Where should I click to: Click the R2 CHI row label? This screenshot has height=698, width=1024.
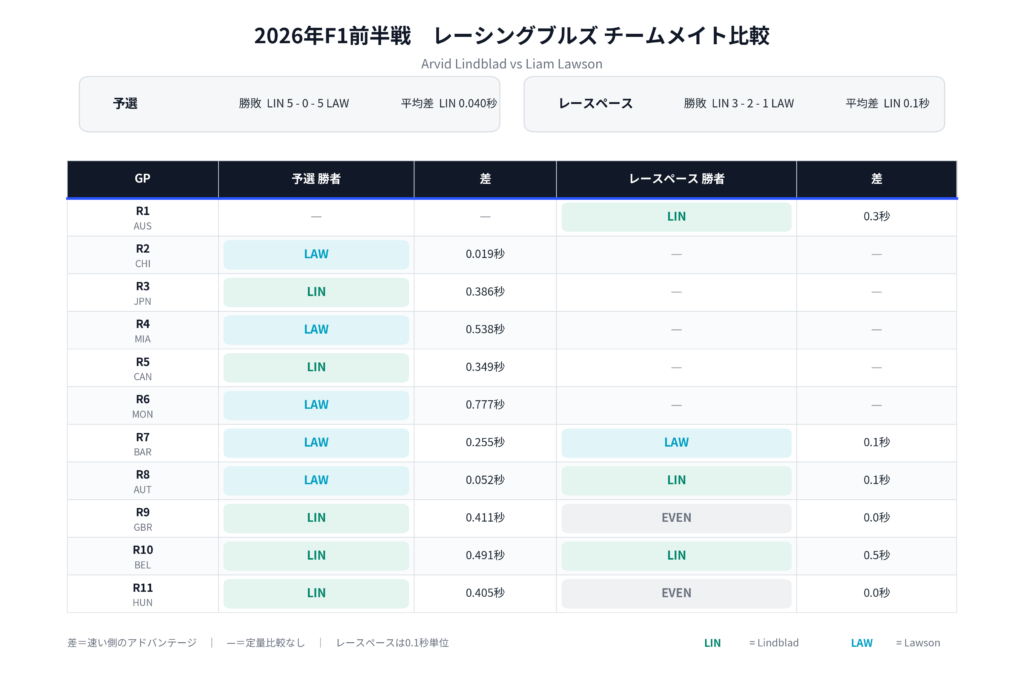[x=142, y=255]
